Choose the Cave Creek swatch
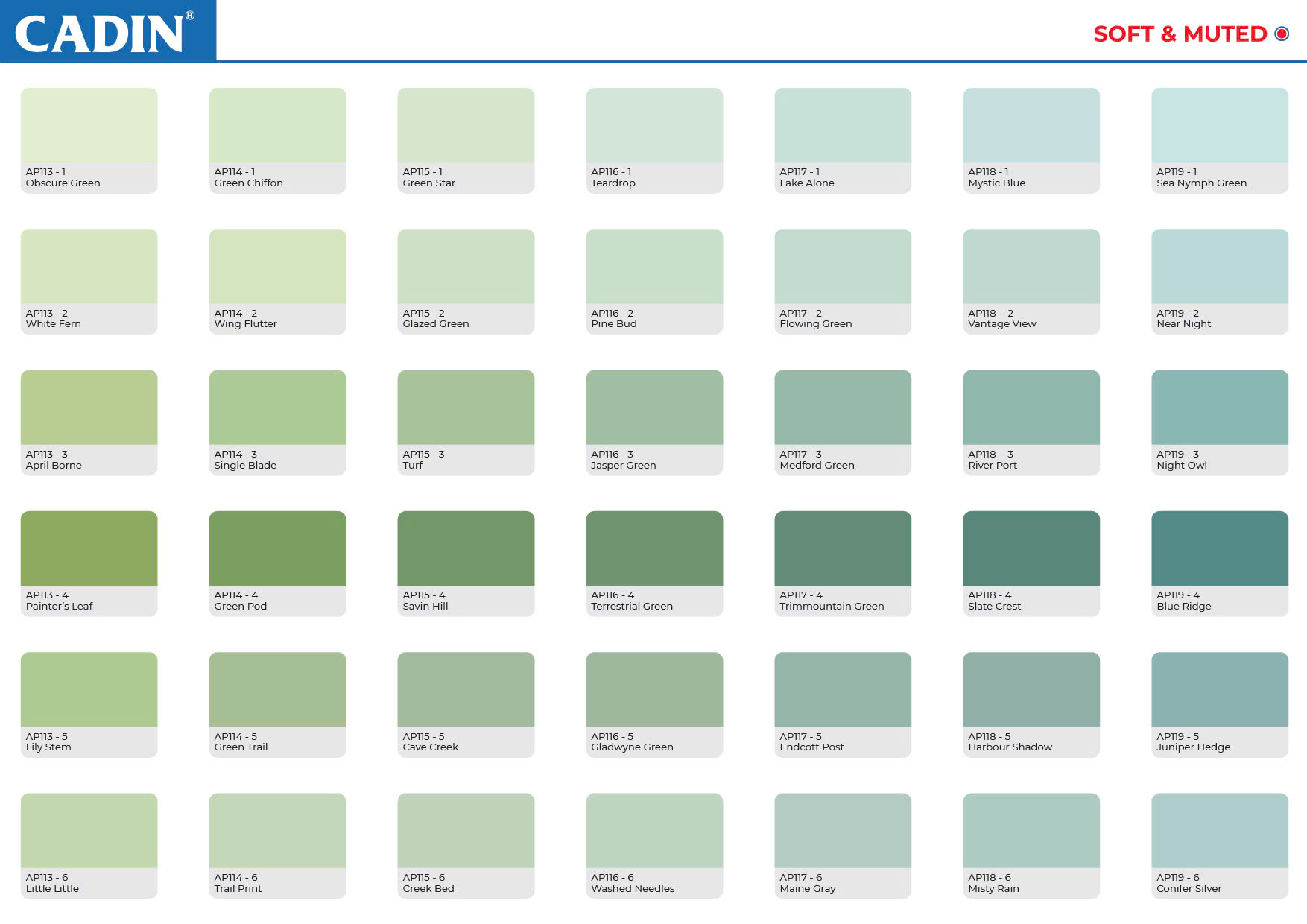 (466, 689)
